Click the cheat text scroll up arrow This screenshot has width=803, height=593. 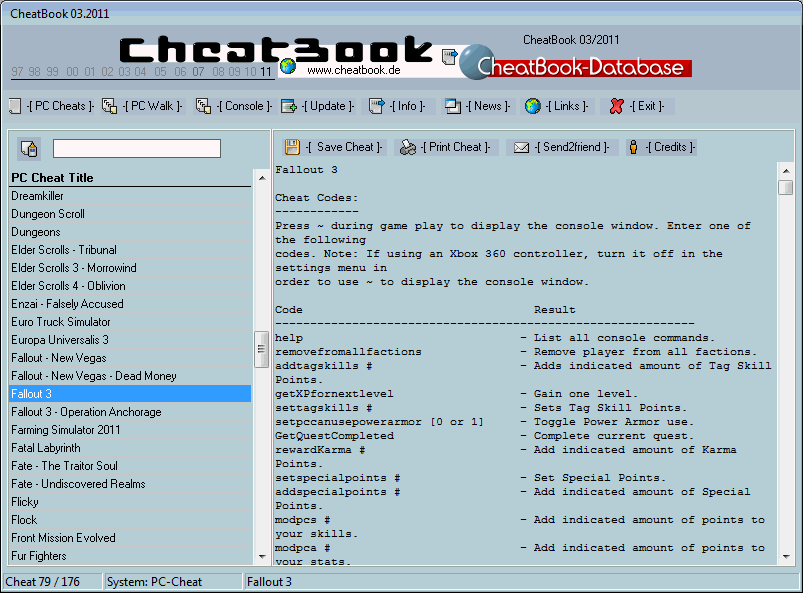tap(786, 171)
